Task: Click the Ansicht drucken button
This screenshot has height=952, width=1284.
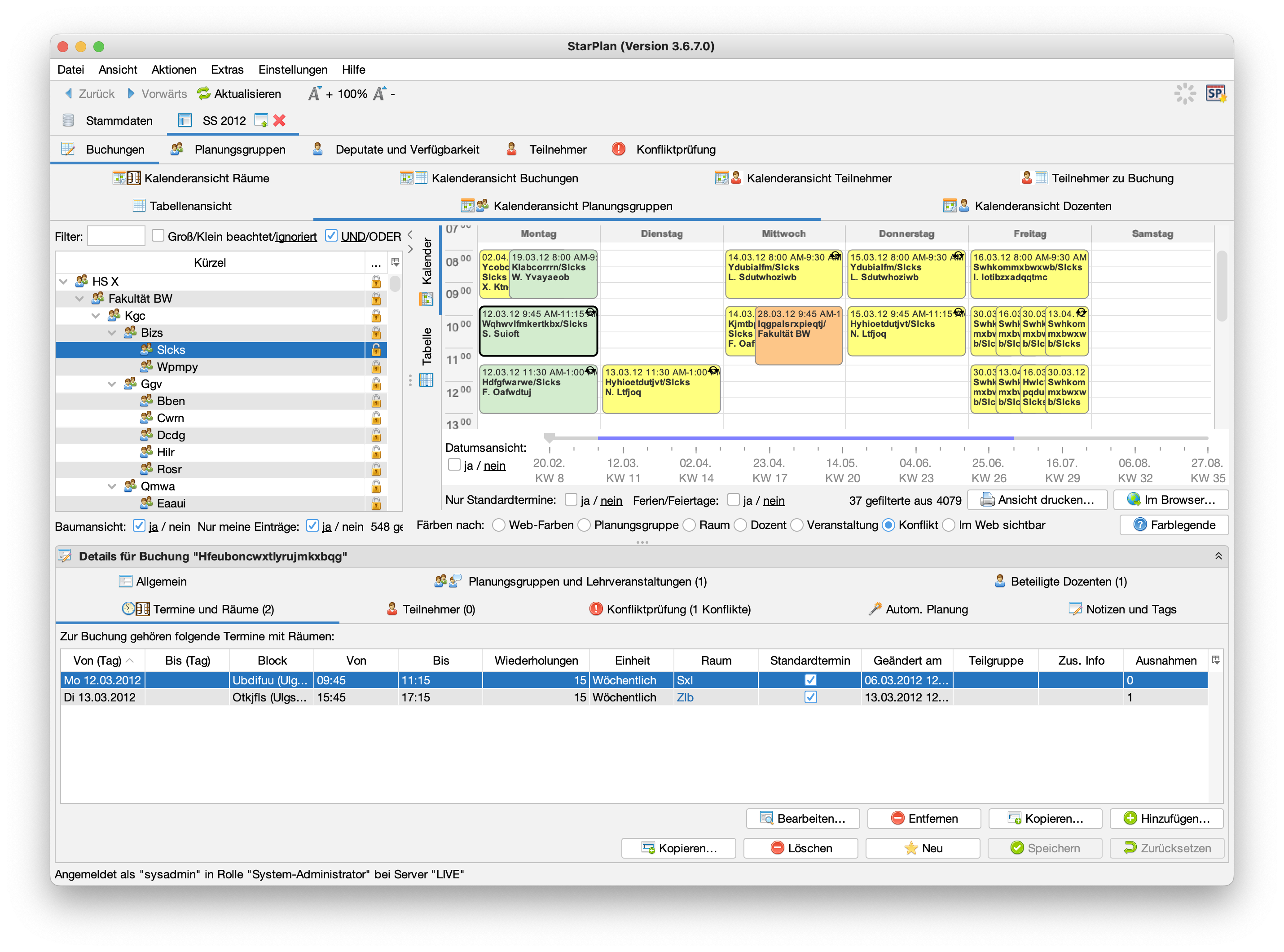Action: pos(1037,500)
